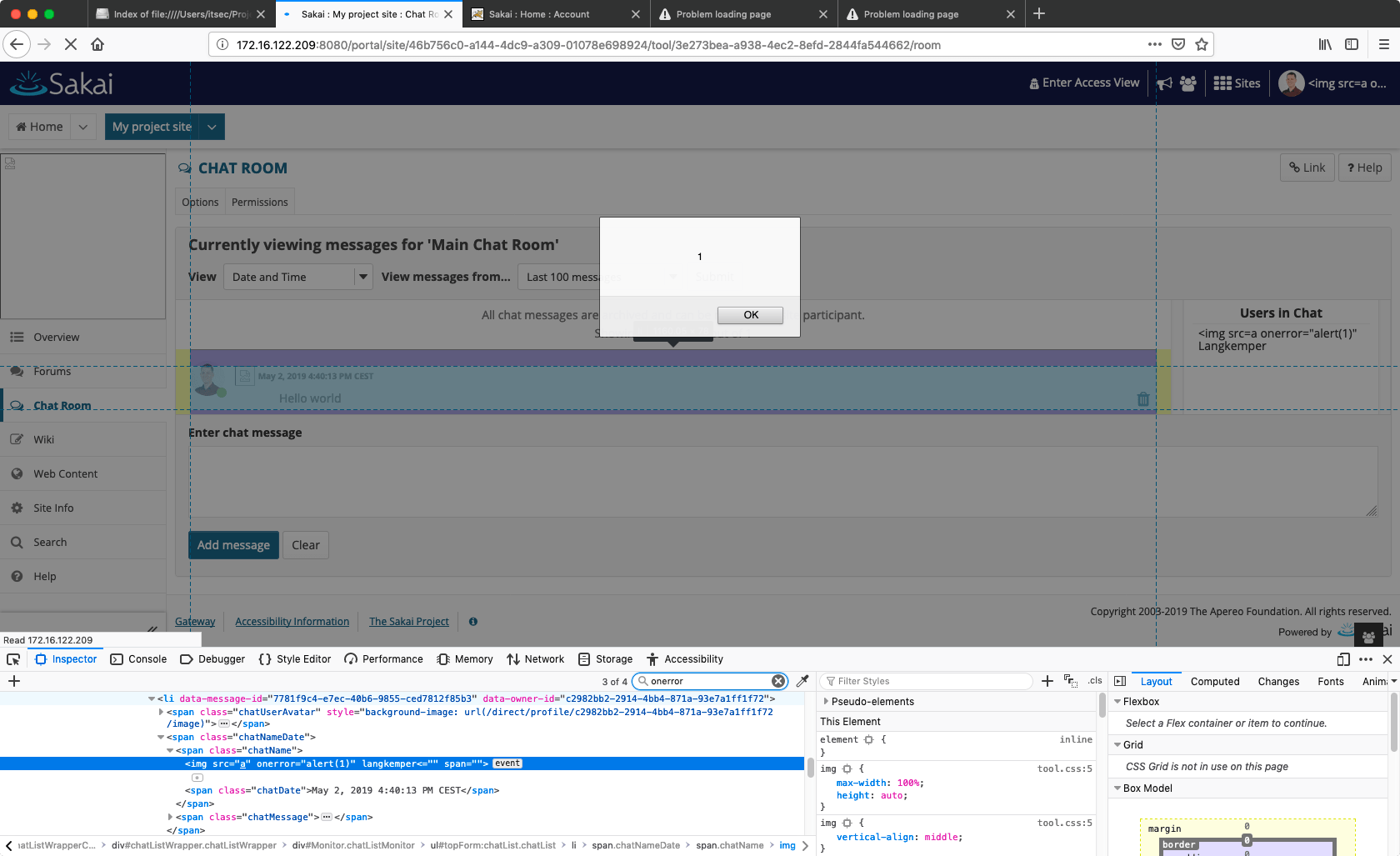The width and height of the screenshot is (1400, 856).
Task: Click Enter Access View
Action: 1084,83
